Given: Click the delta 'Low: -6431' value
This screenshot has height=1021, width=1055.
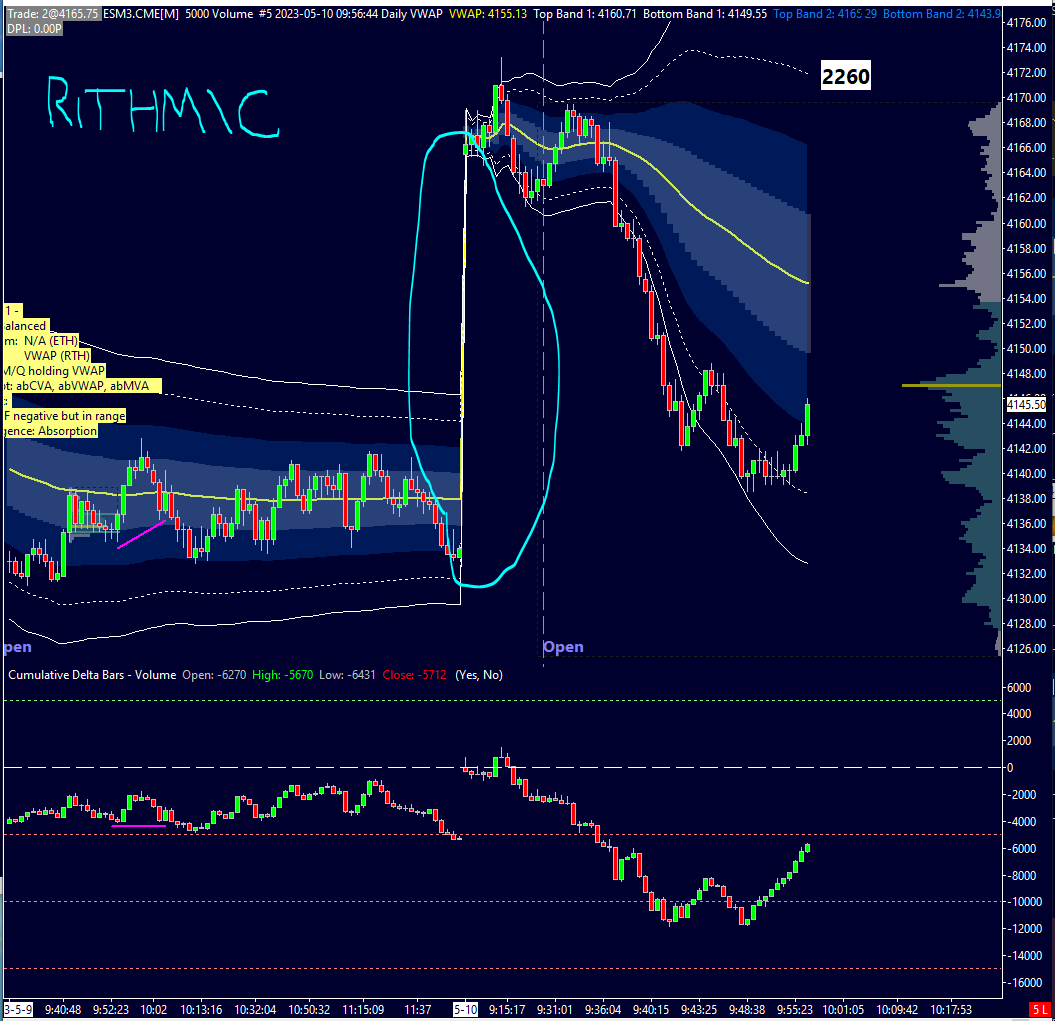Looking at the screenshot, I should (347, 674).
